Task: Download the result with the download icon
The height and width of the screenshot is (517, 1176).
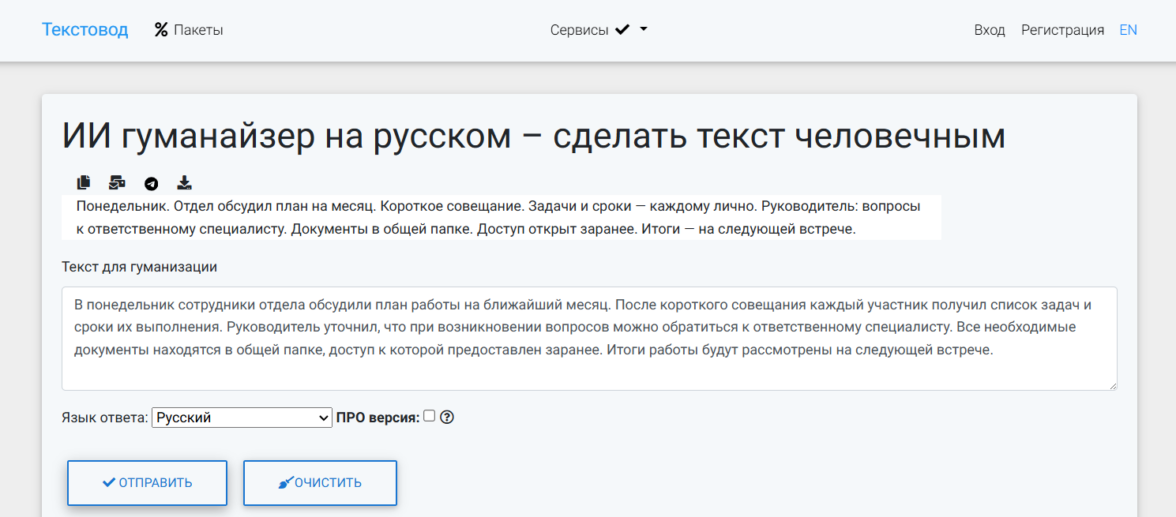Action: click(x=184, y=182)
